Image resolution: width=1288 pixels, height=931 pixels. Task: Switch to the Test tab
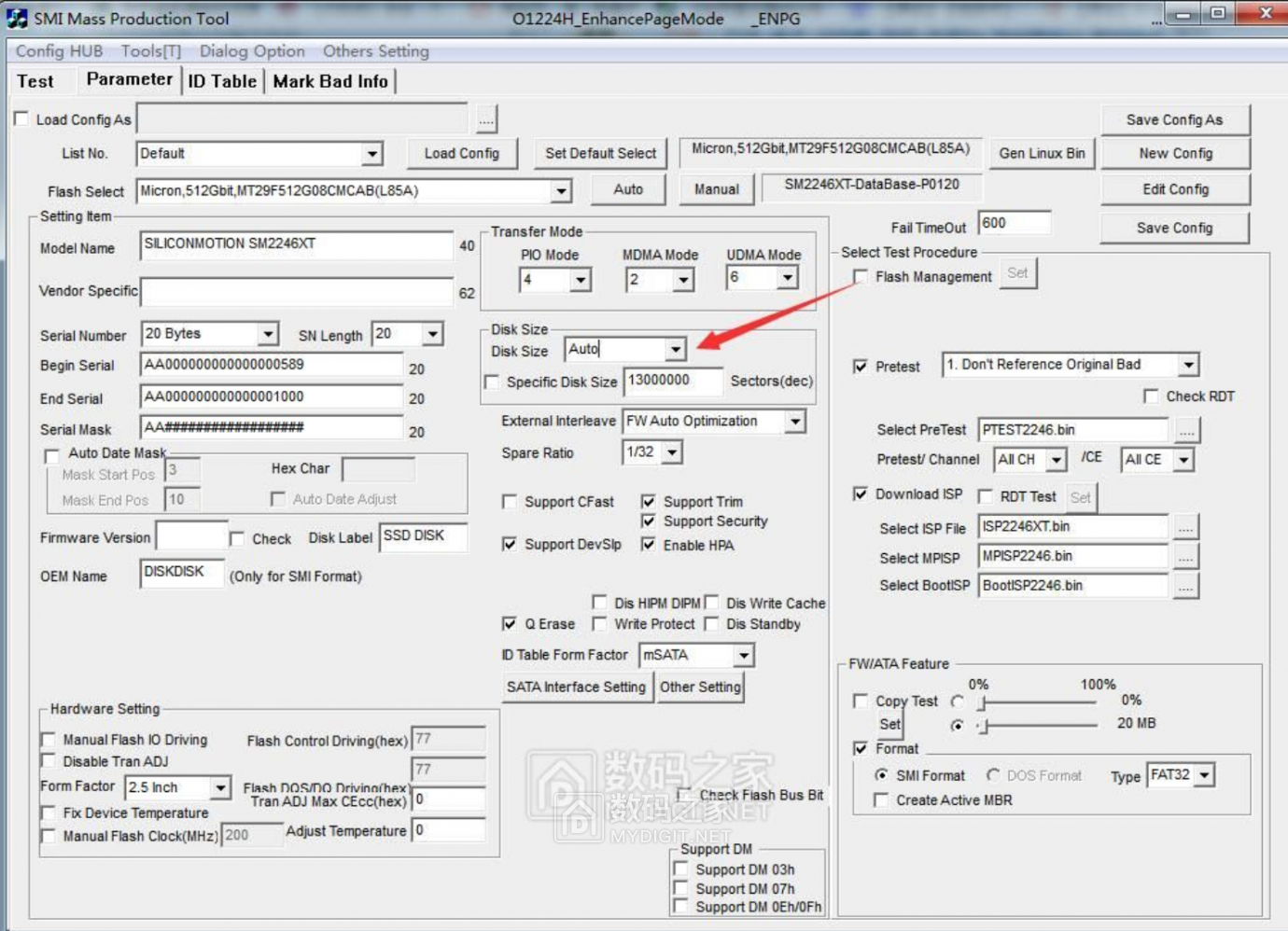pyautogui.click(x=35, y=81)
